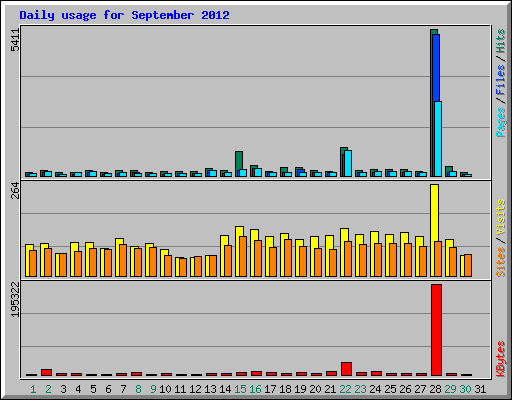Click the Files legend label

pos(500,80)
